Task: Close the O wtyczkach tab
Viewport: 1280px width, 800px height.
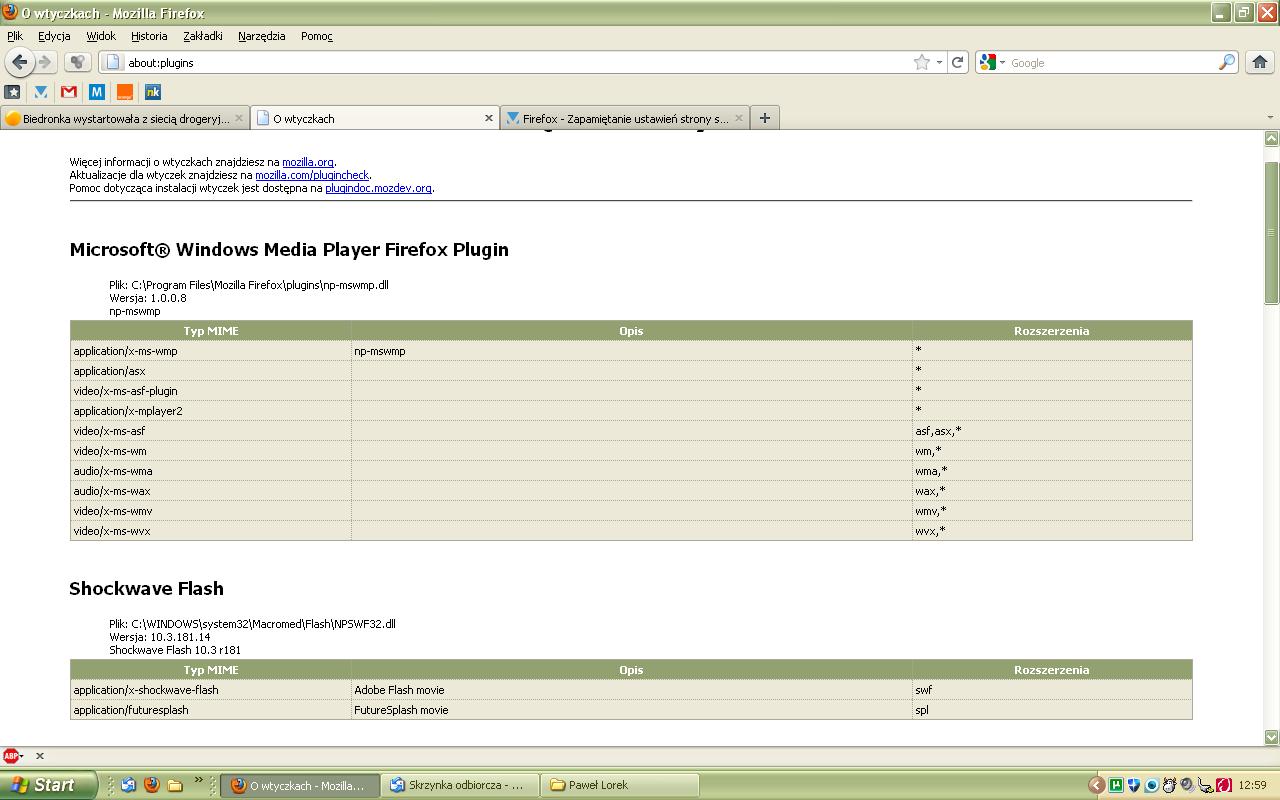Action: tap(489, 118)
